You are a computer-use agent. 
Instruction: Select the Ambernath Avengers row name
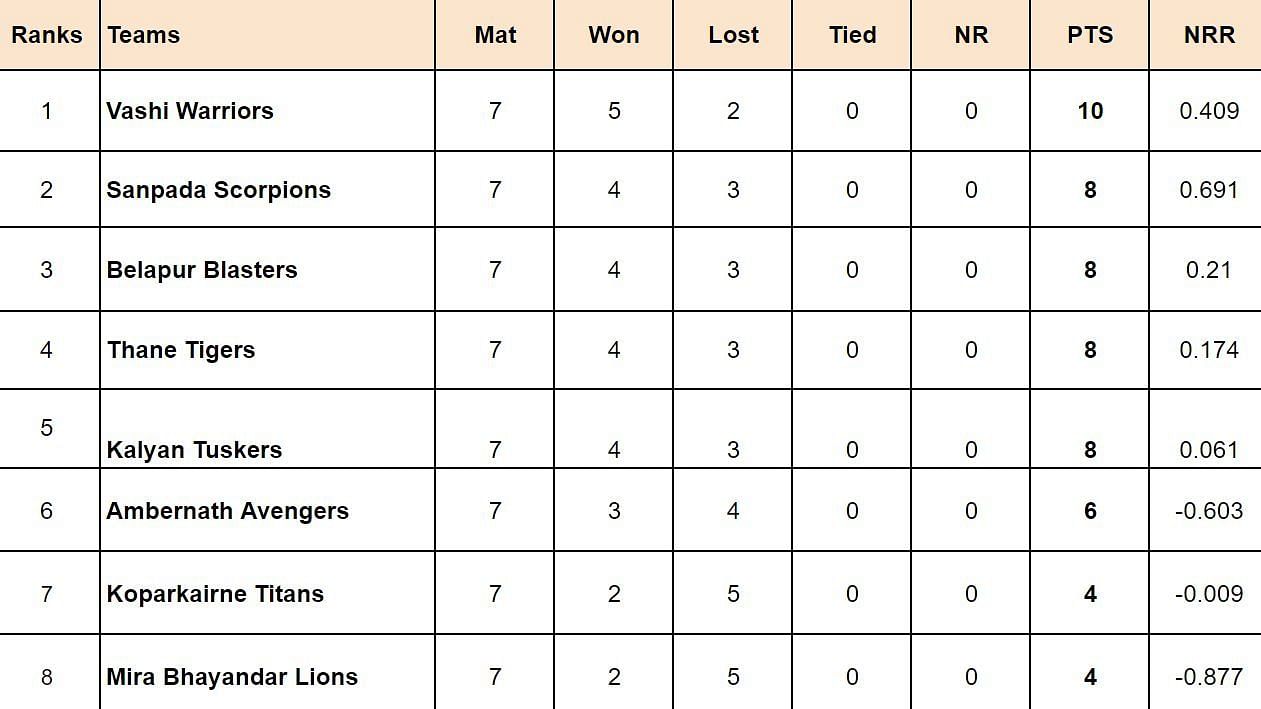(x=228, y=511)
